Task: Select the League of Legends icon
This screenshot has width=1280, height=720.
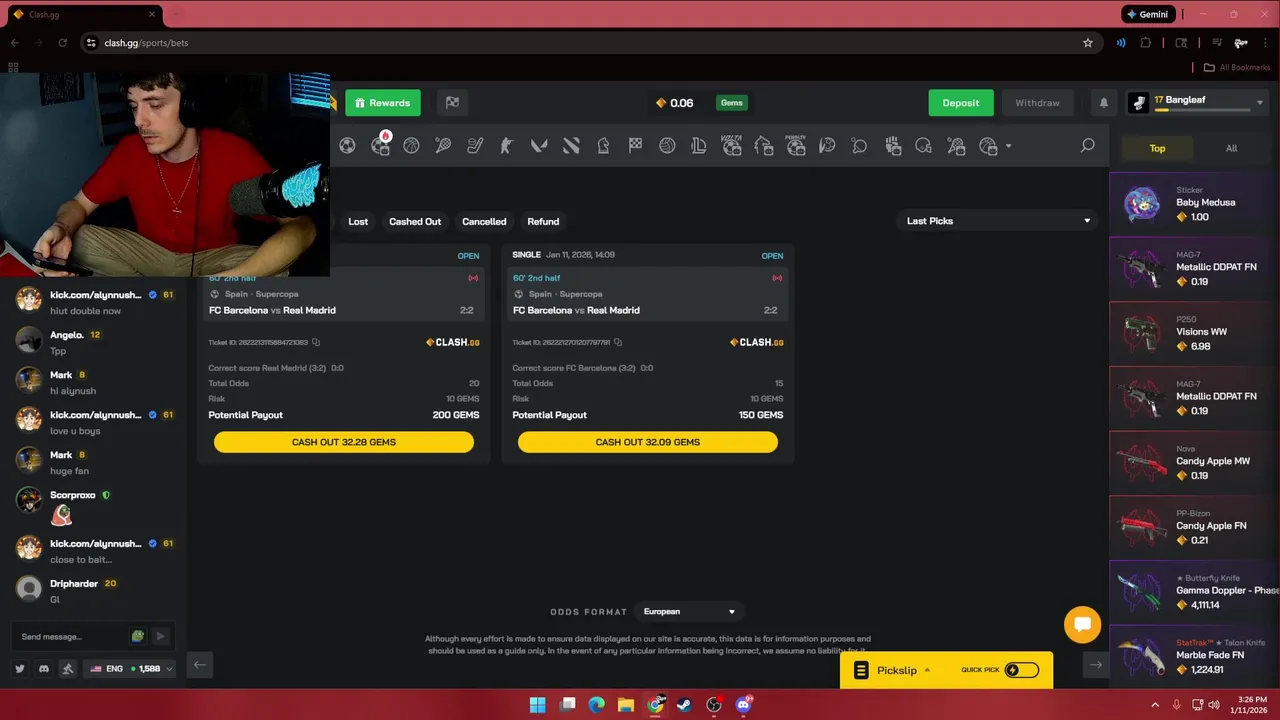Action: [699, 146]
